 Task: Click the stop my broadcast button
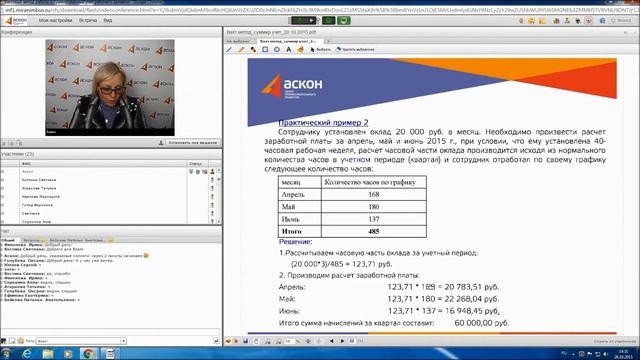pos(193,143)
